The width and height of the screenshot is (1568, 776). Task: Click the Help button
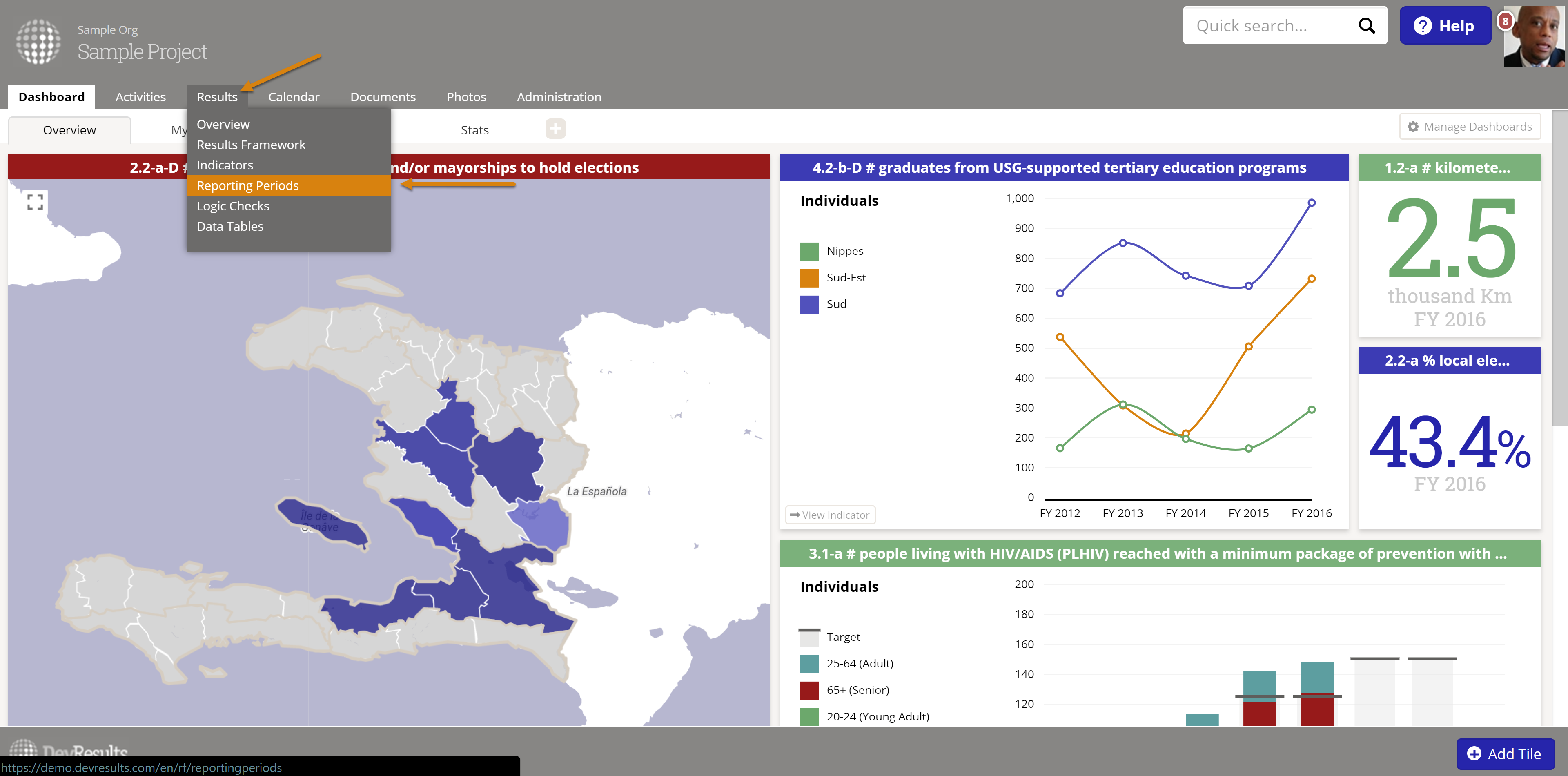coord(1445,26)
